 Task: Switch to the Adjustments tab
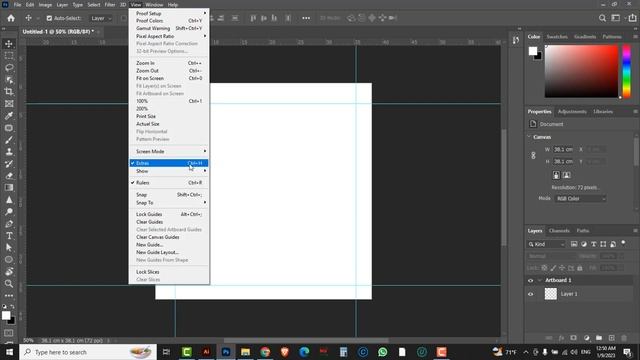572,112
